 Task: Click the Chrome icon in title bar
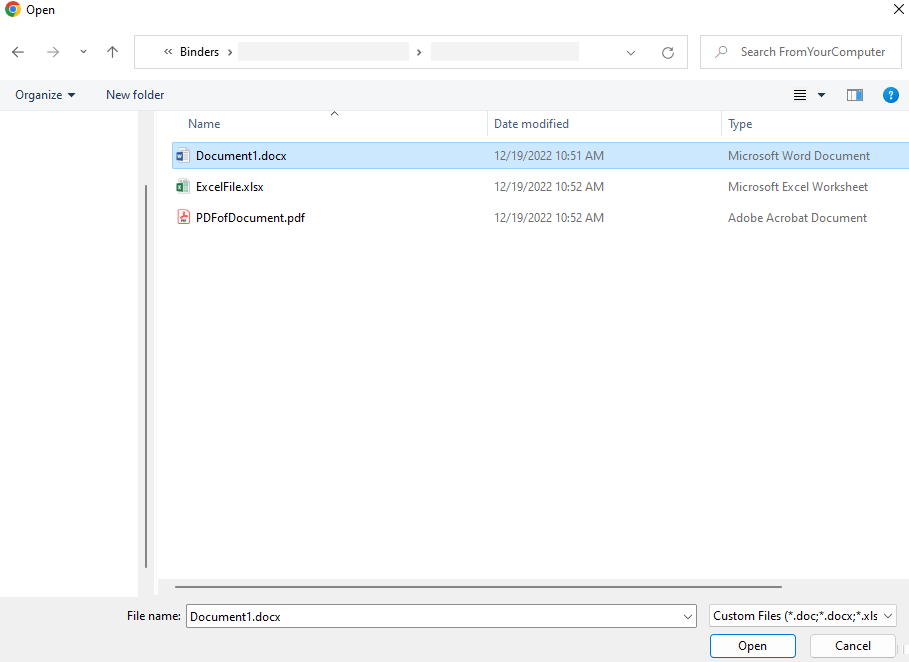[x=13, y=10]
